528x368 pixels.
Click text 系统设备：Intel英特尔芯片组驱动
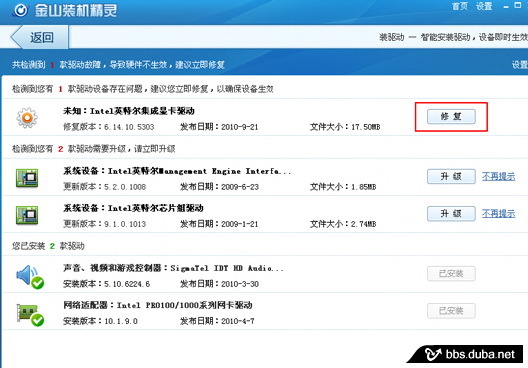pos(133,208)
